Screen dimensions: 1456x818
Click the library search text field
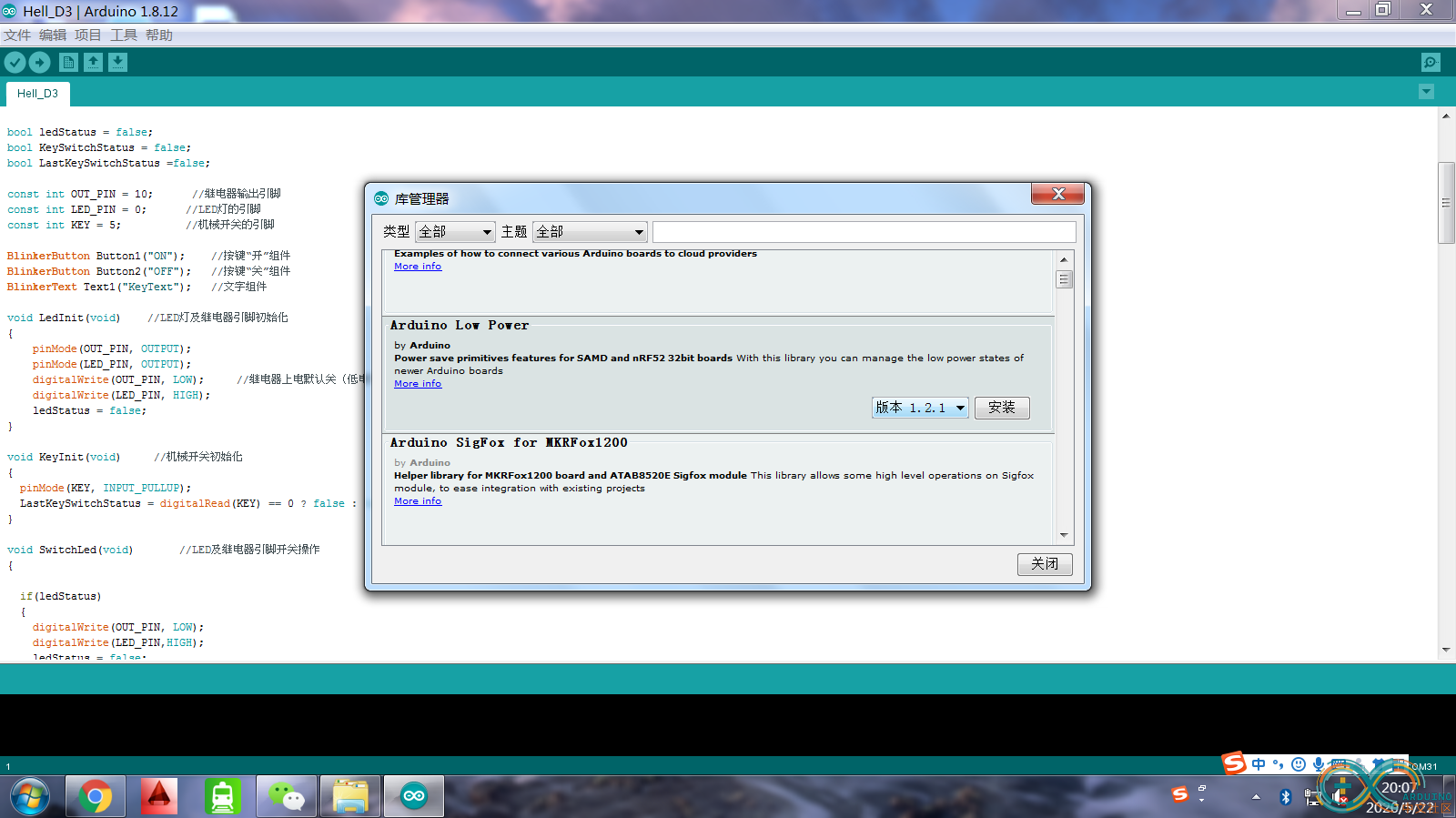864,232
